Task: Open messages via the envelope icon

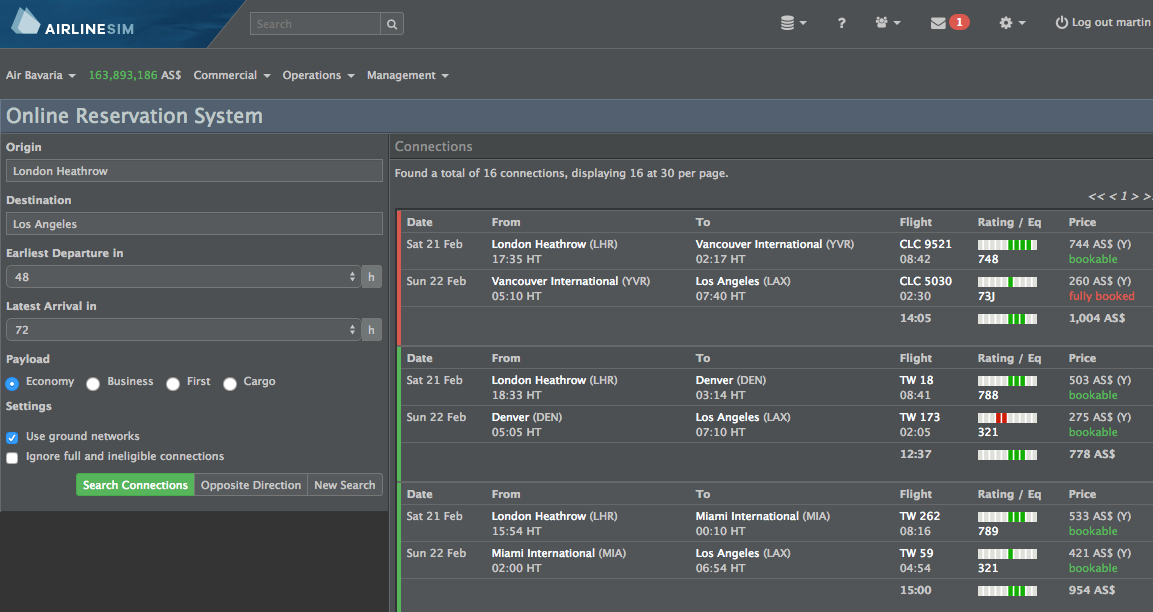Action: pos(941,21)
